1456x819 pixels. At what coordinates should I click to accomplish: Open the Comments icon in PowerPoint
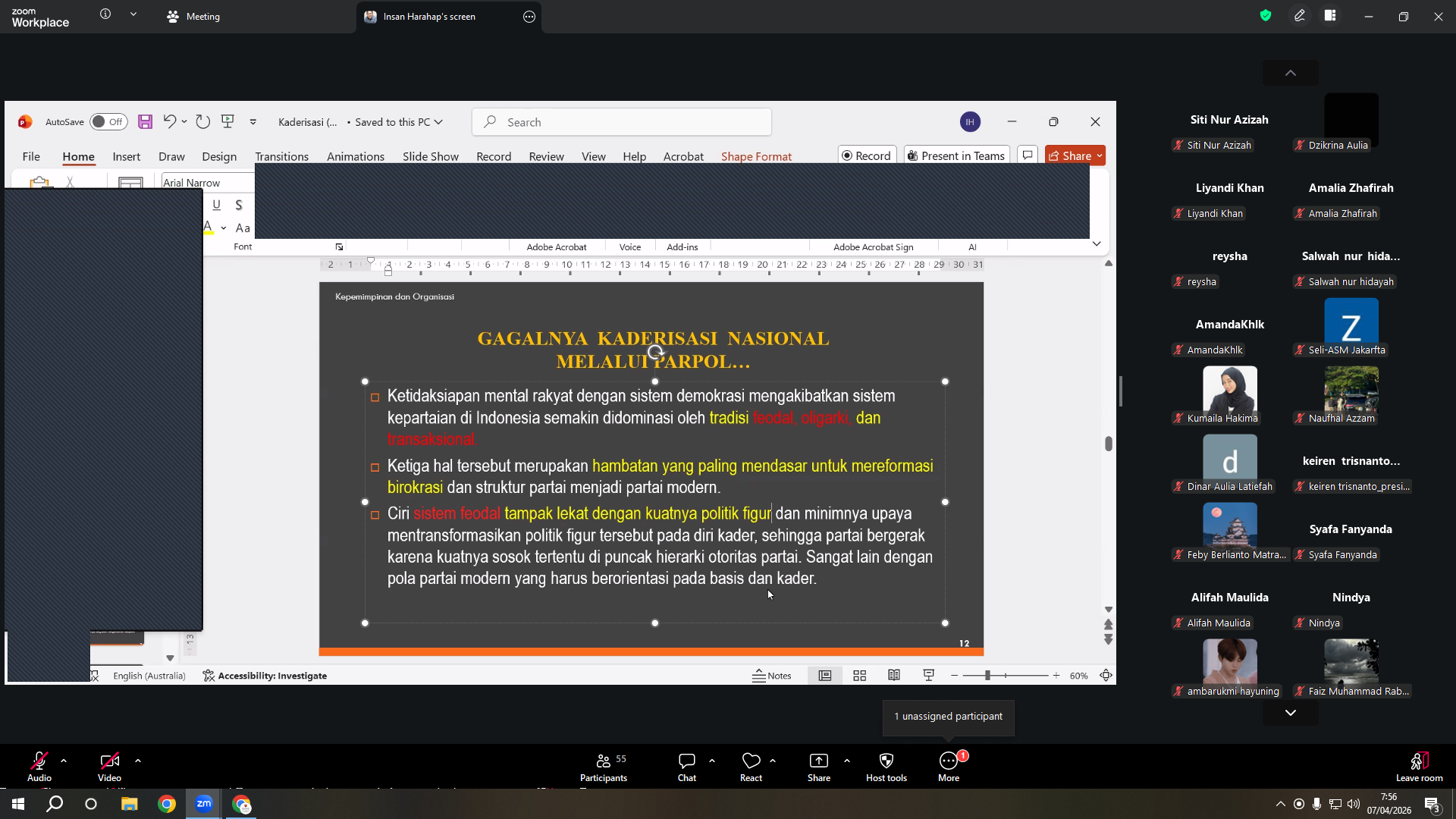[1028, 155]
